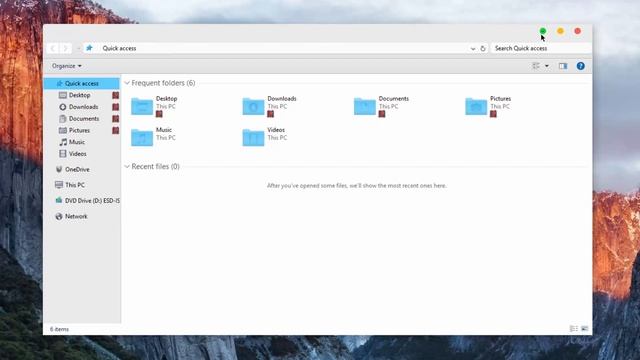Open This PC in the sidebar
Viewport: 640px width, 360px height.
pos(75,185)
